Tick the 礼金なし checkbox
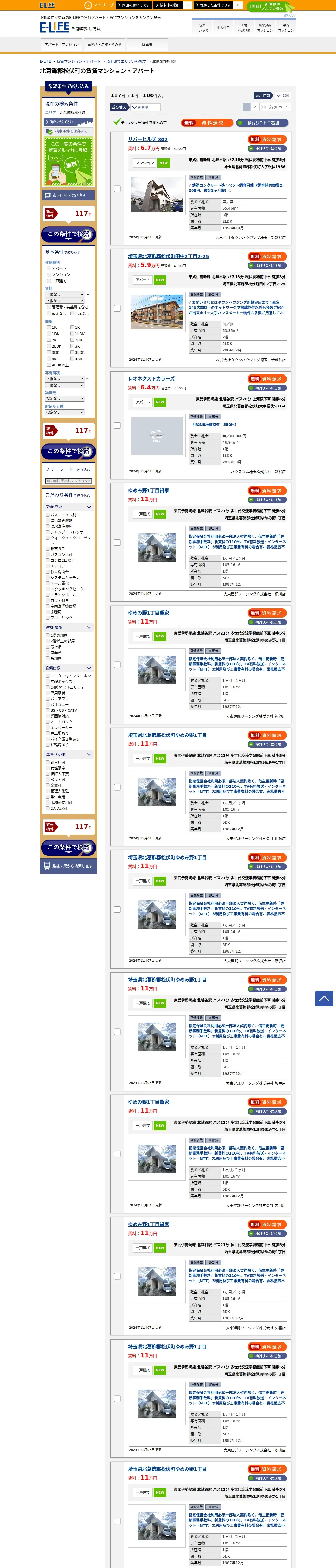 (72, 314)
